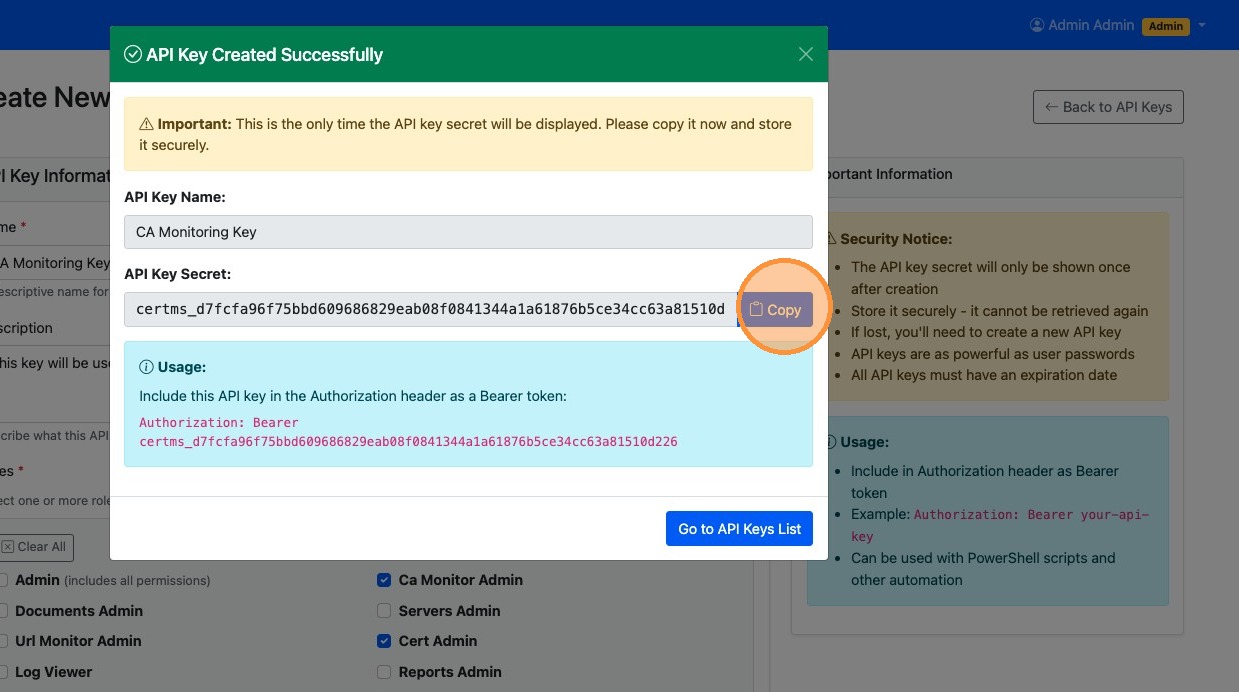Go to API Keys List
The height and width of the screenshot is (692, 1239).
[x=739, y=529]
